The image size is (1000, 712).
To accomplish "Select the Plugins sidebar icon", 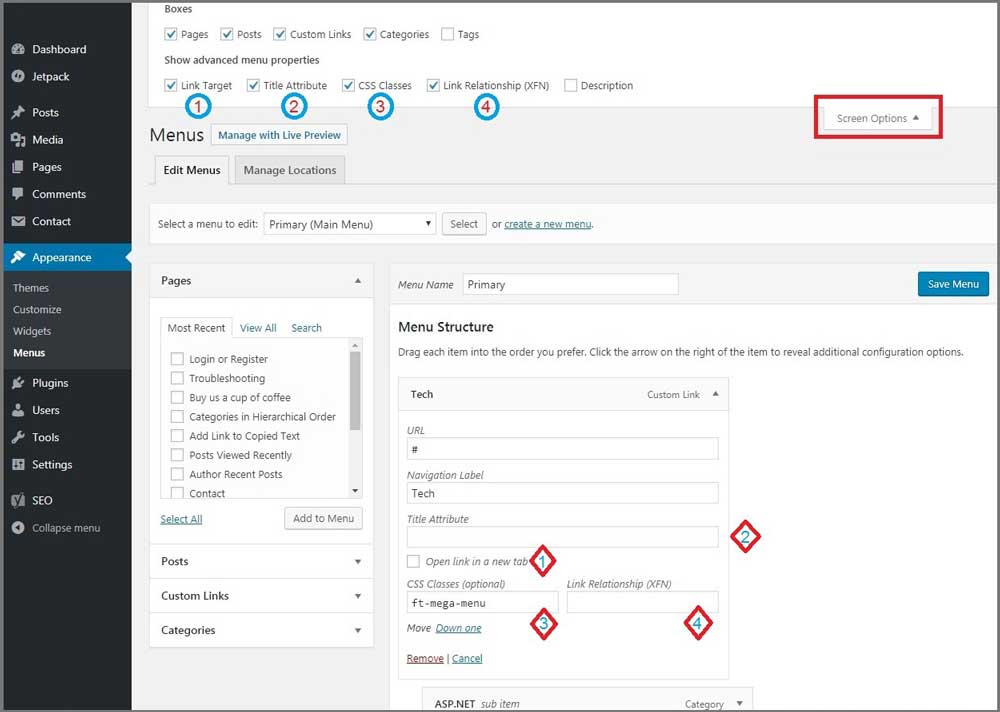I will click(17, 382).
